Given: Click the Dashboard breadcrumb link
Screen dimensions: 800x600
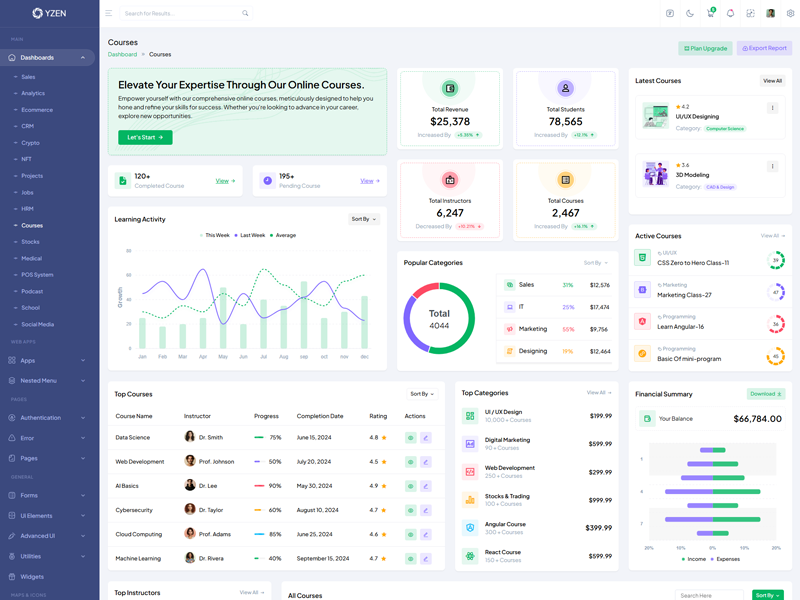Looking at the screenshot, I should (122, 54).
